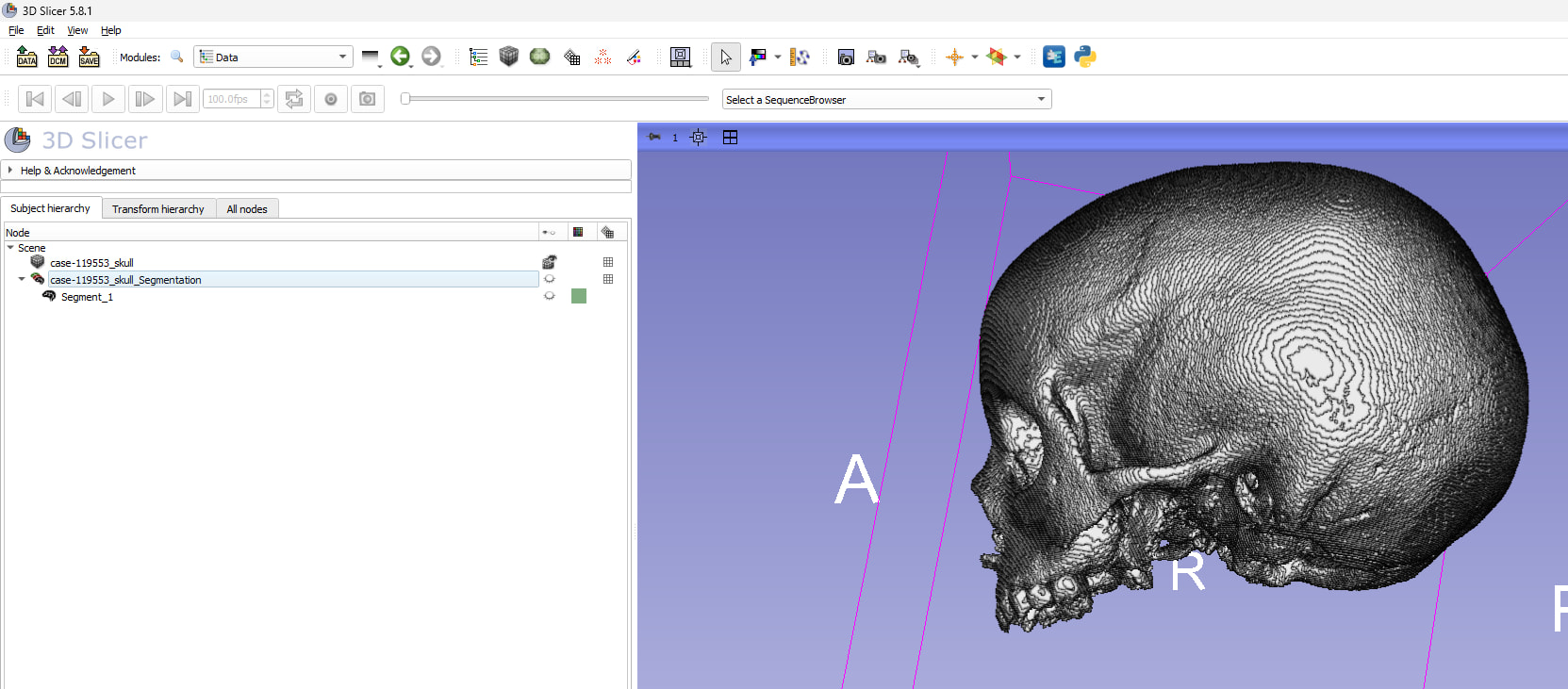Open the Modules dropdown showing Data
This screenshot has height=689, width=1568.
pyautogui.click(x=273, y=57)
